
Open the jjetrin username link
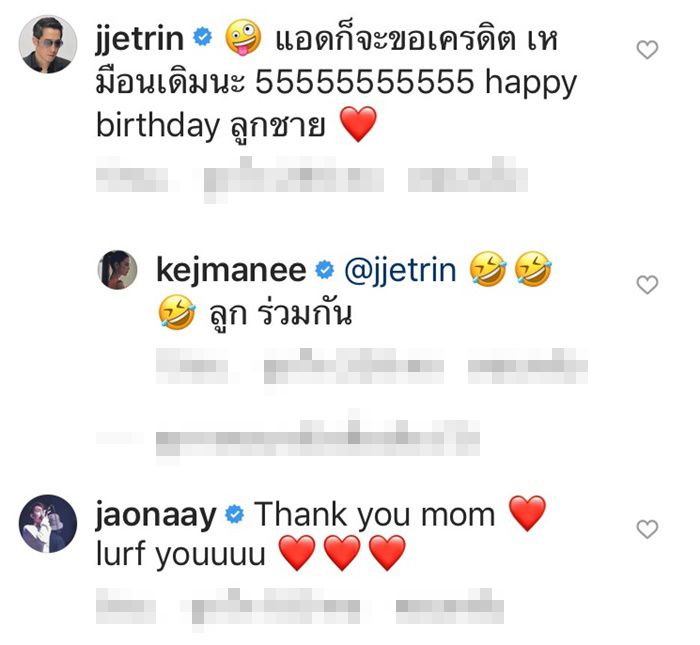(140, 39)
